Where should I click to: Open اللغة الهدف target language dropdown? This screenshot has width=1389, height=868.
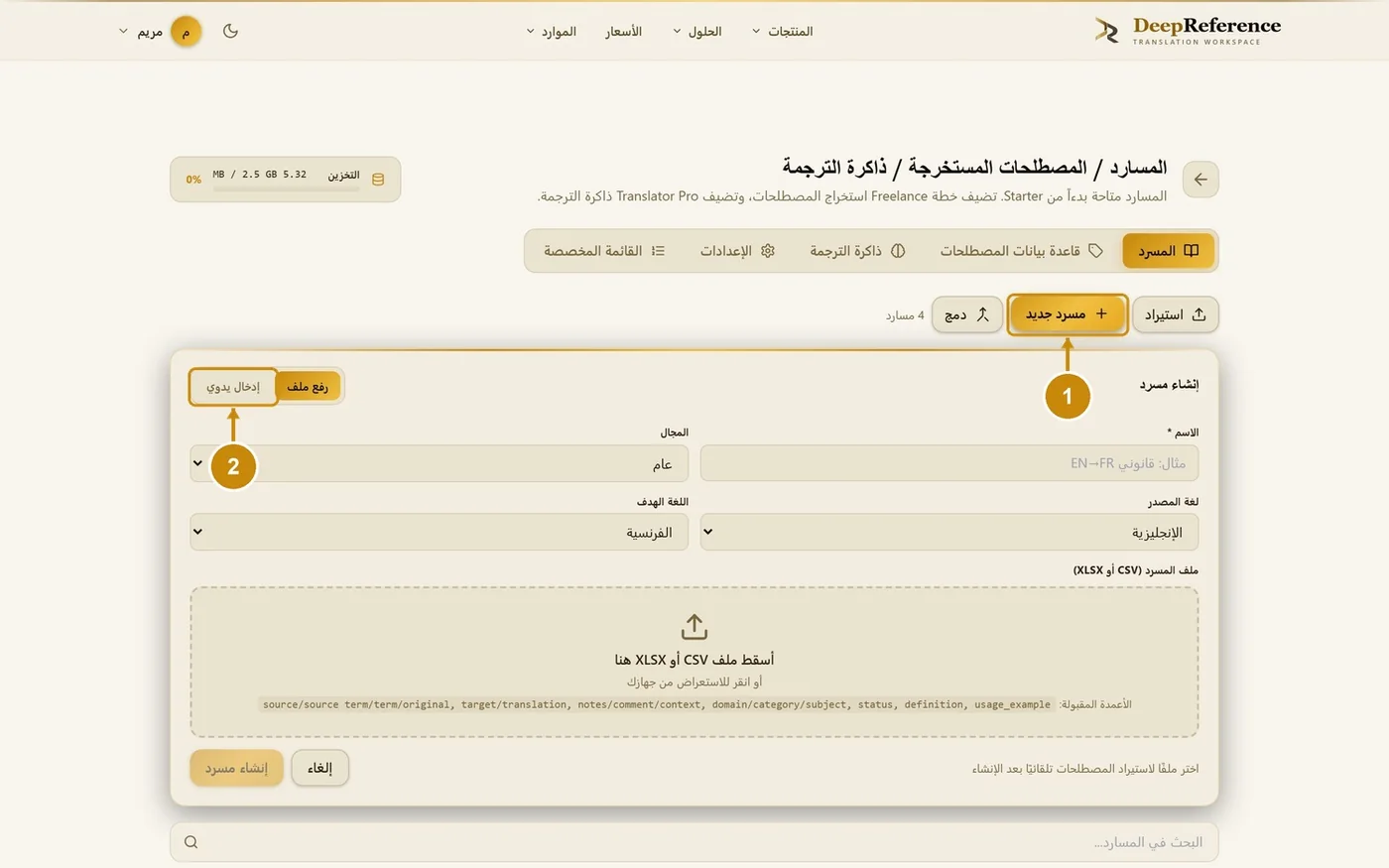(440, 532)
